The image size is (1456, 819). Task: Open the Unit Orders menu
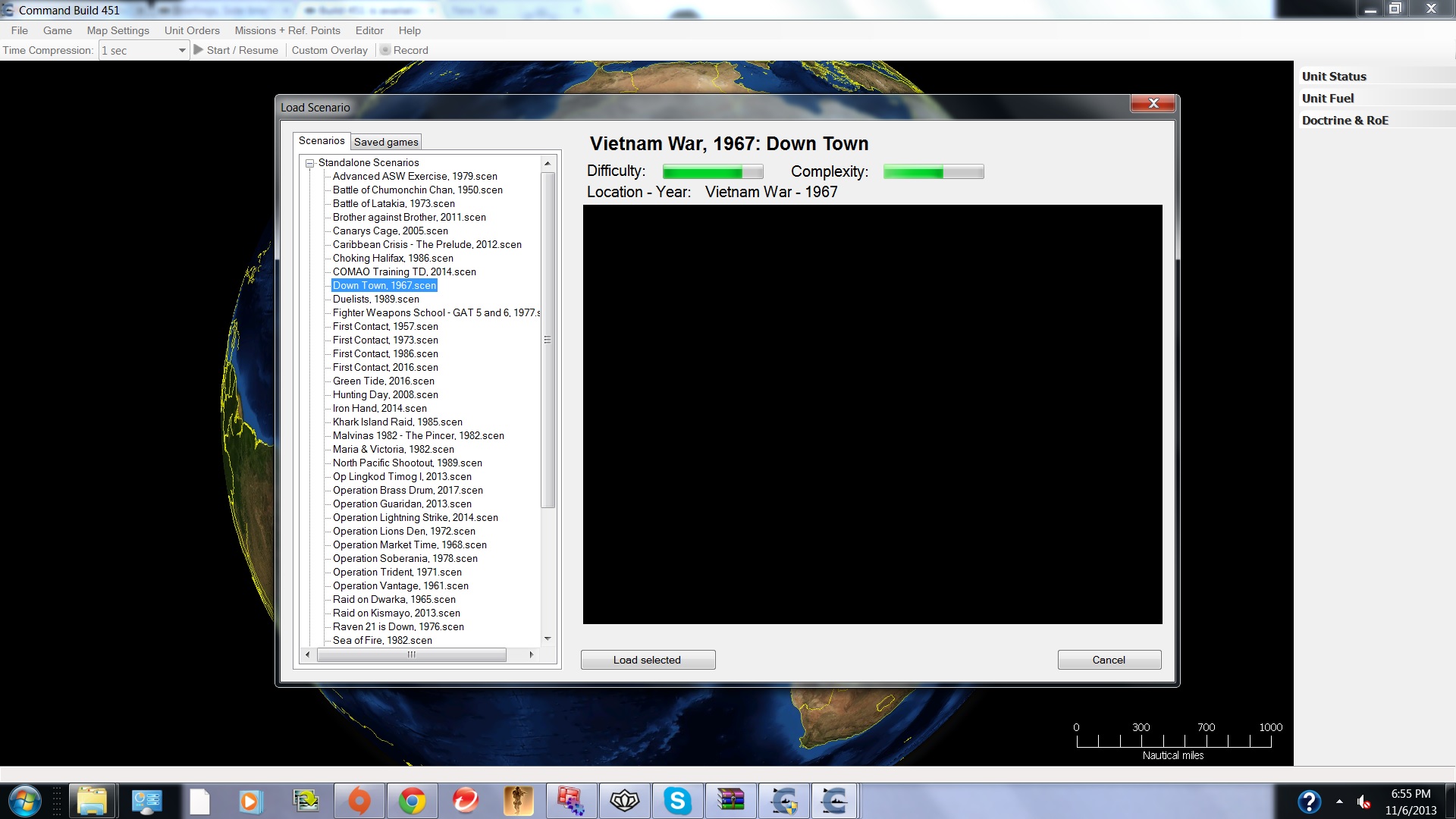coord(192,30)
